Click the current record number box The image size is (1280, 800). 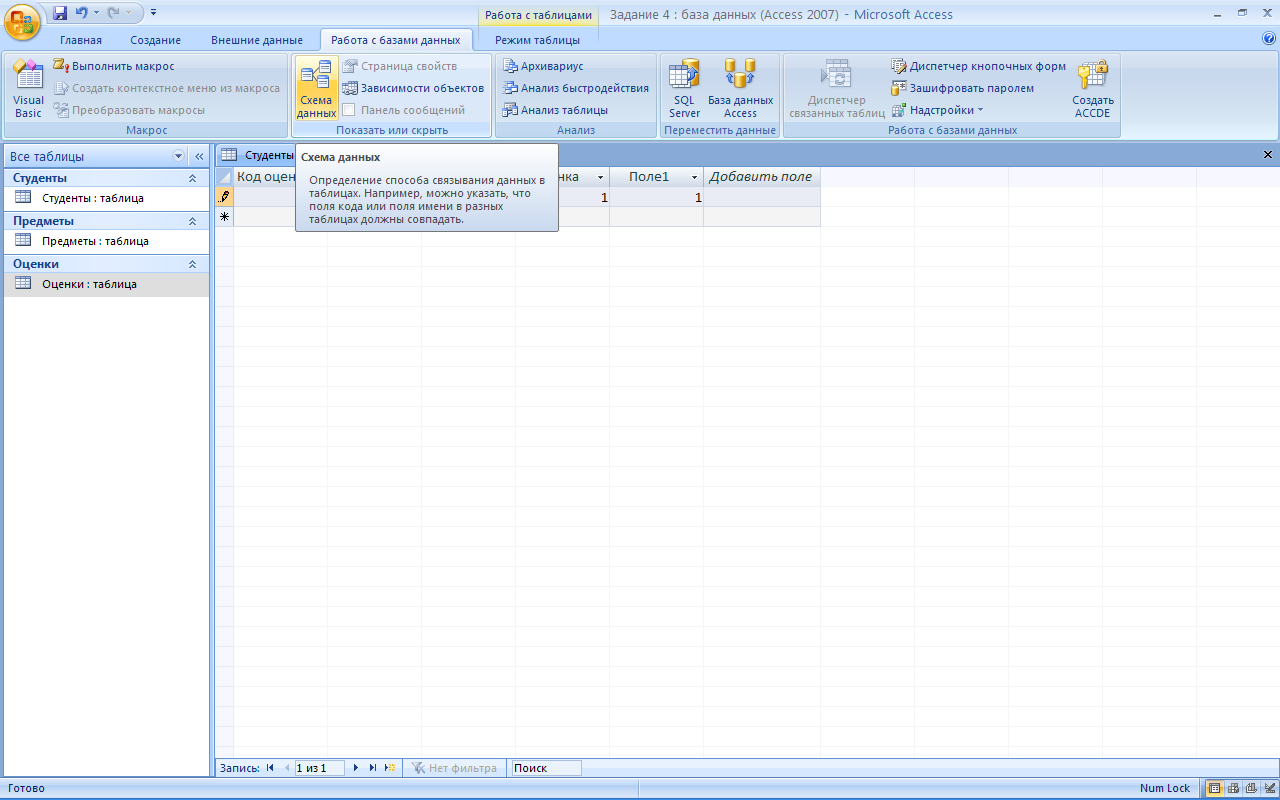[319, 768]
